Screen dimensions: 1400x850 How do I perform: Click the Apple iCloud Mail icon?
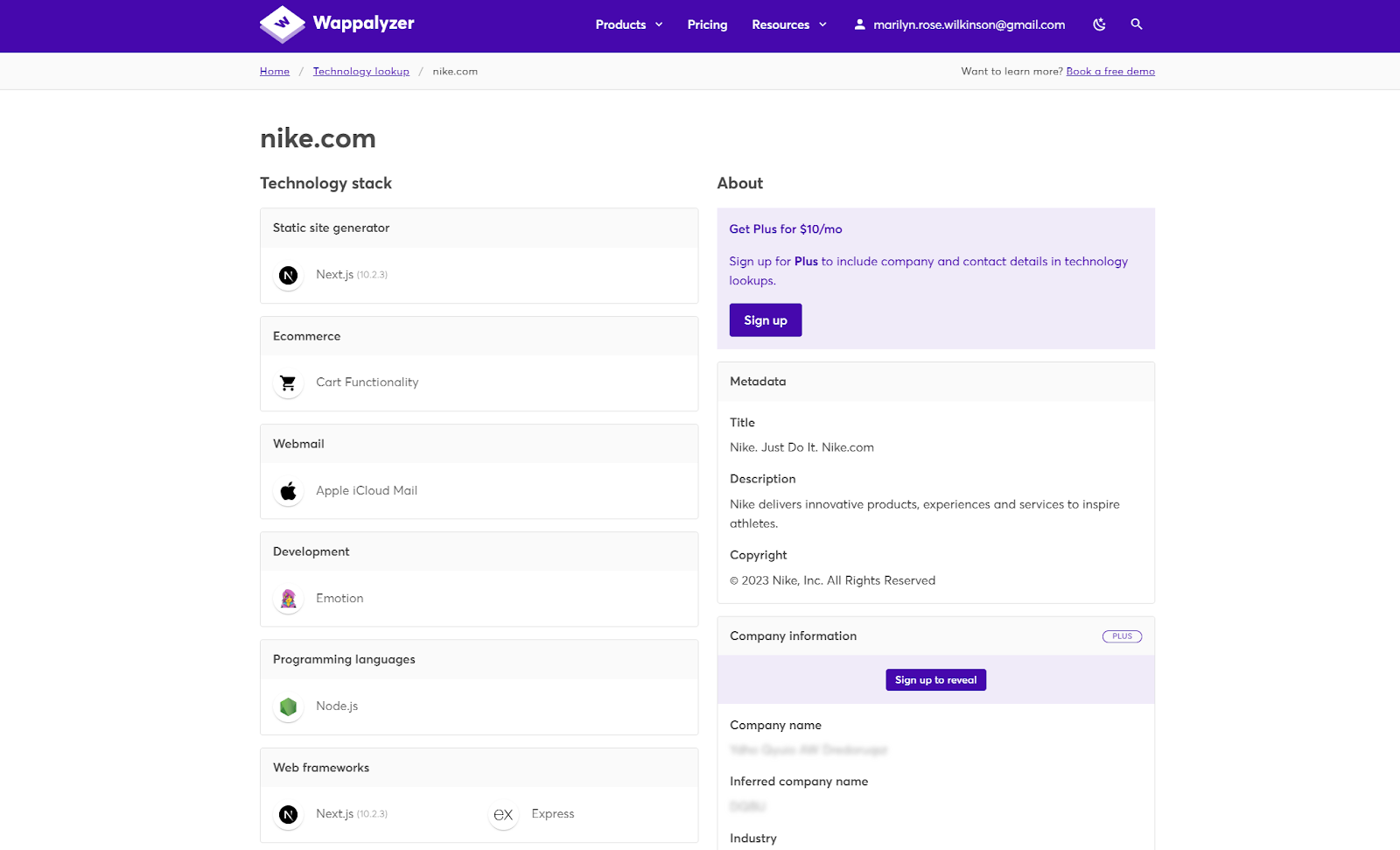tap(288, 491)
